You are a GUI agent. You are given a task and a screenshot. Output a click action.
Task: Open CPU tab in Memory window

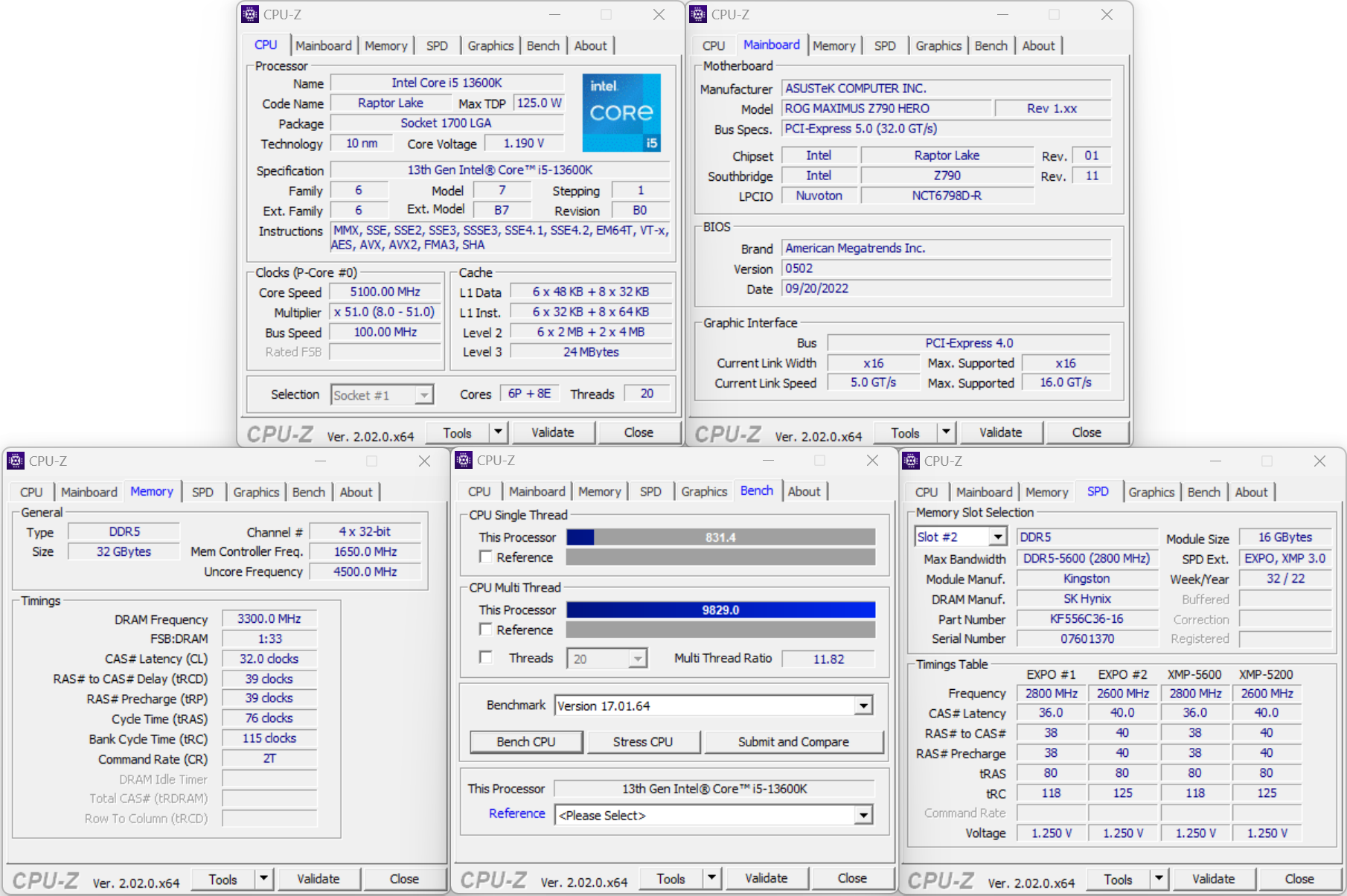tap(31, 492)
